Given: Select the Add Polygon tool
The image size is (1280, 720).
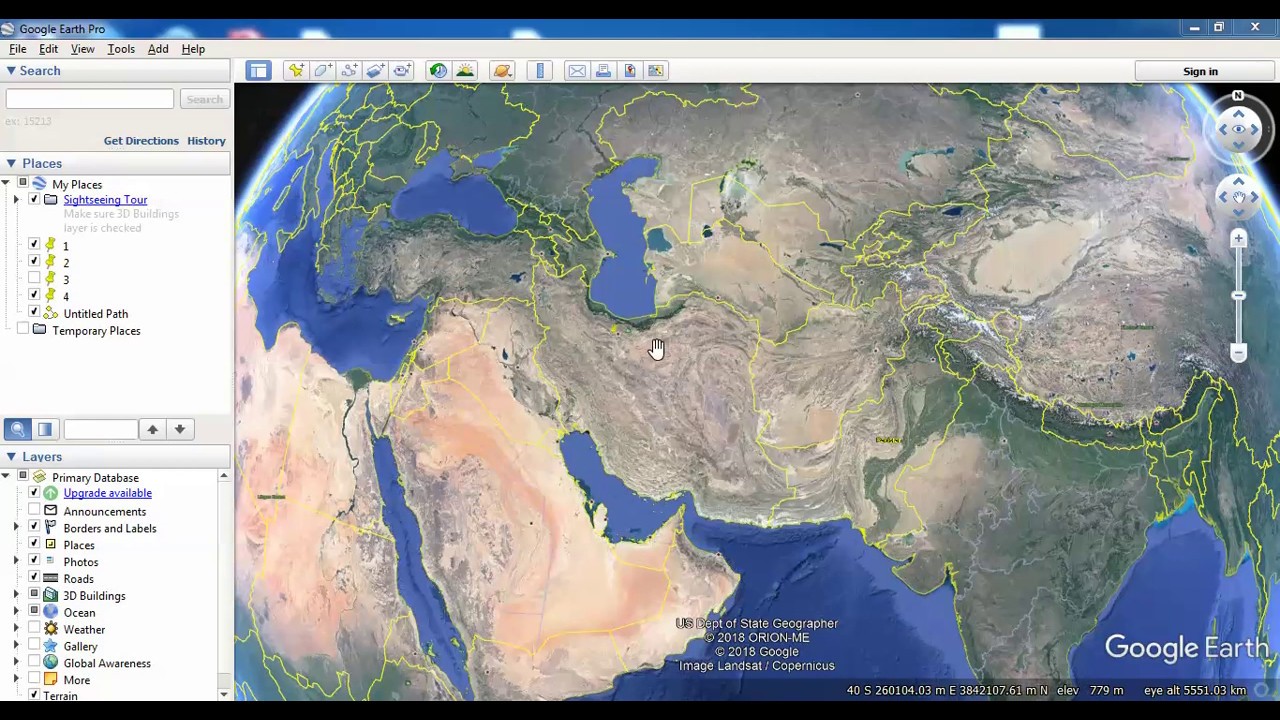Looking at the screenshot, I should point(322,71).
